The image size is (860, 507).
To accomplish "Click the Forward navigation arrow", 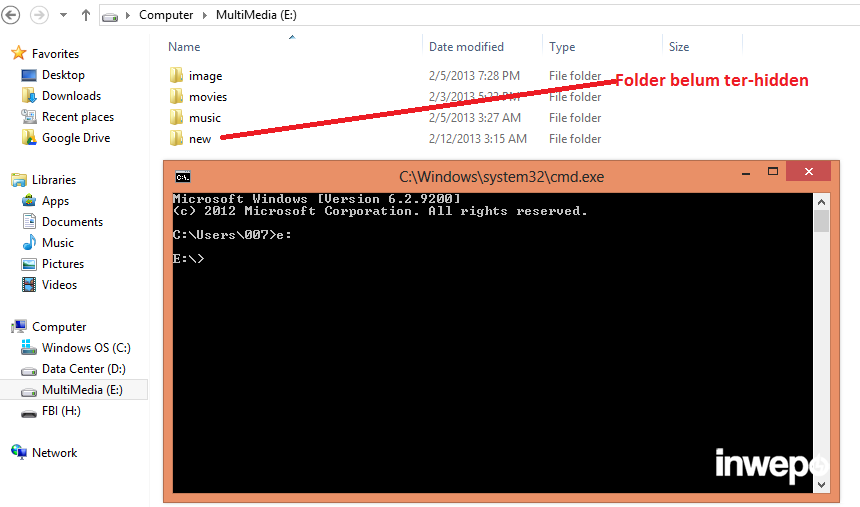I will pyautogui.click(x=39, y=15).
